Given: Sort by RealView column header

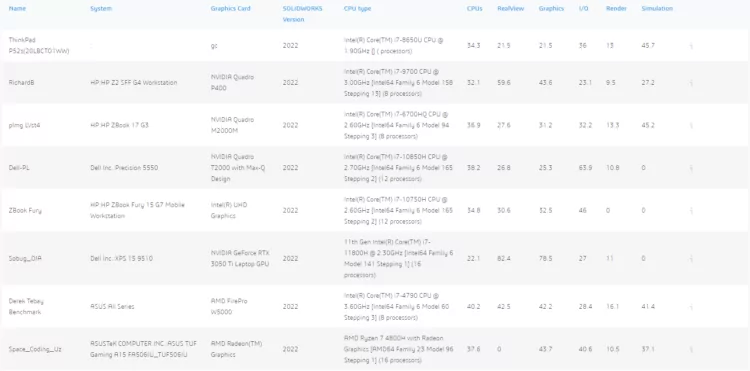Looking at the screenshot, I should point(510,9).
